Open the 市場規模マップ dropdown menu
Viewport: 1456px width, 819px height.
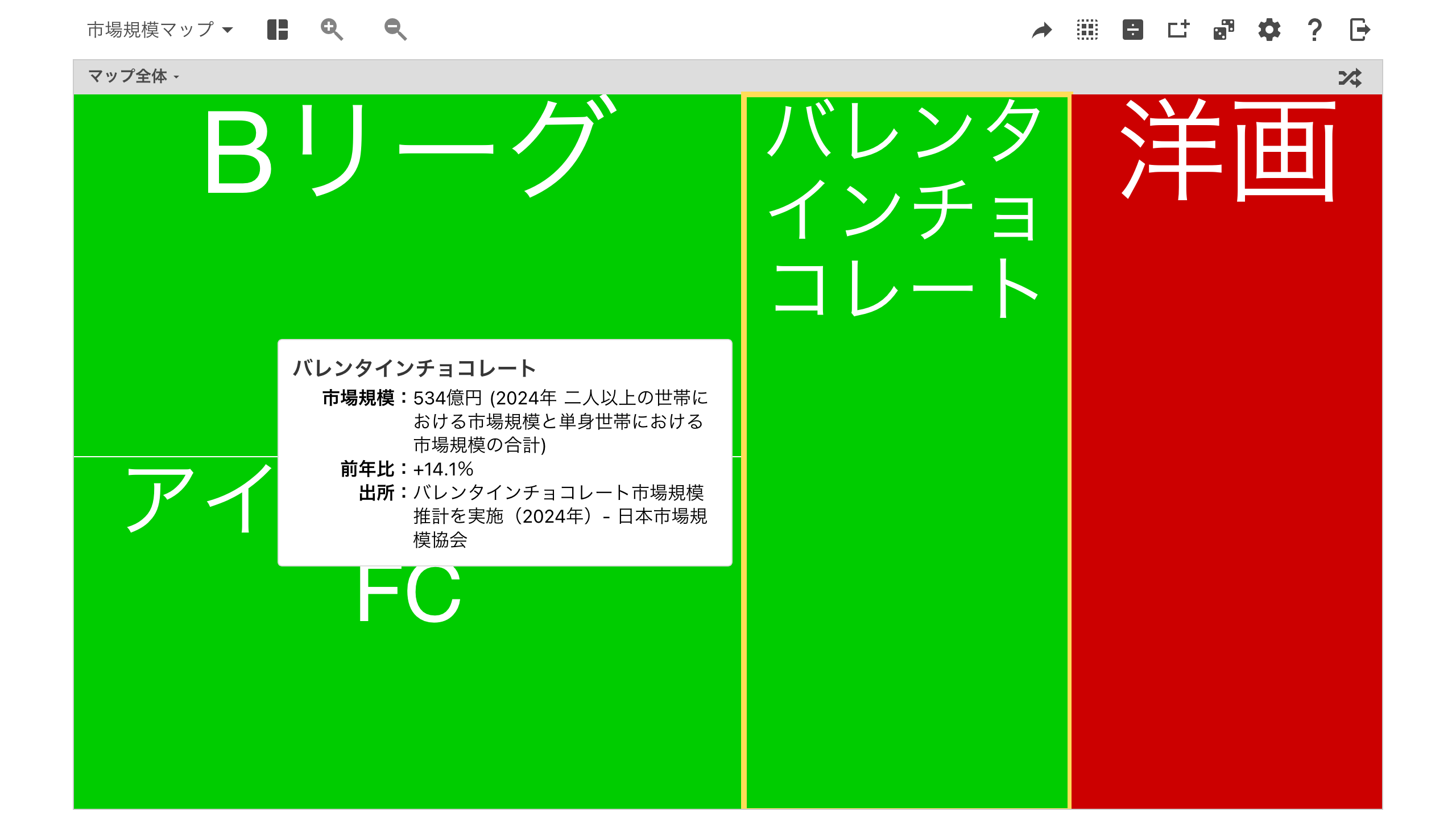point(160,30)
